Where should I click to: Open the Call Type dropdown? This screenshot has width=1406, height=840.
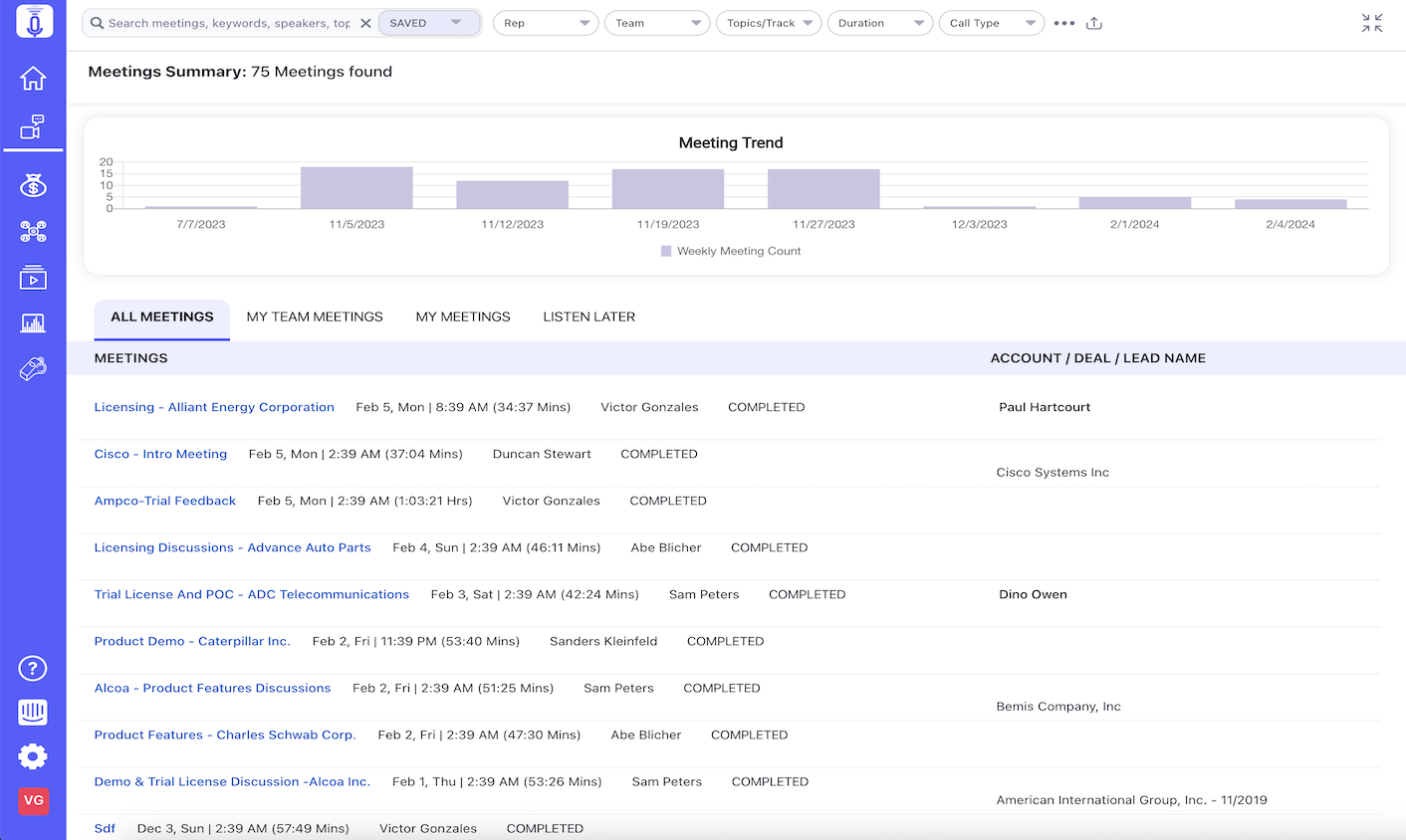[x=991, y=22]
